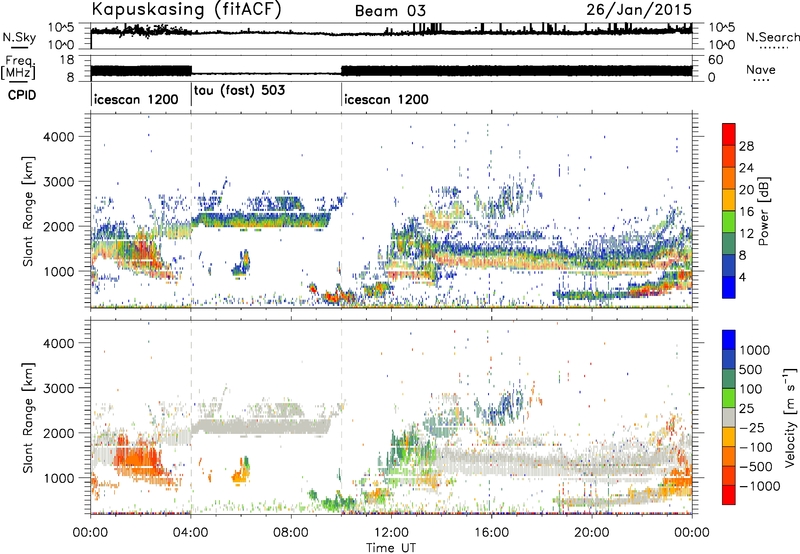Click the "2000" tick of the power panel

click(x=58, y=226)
